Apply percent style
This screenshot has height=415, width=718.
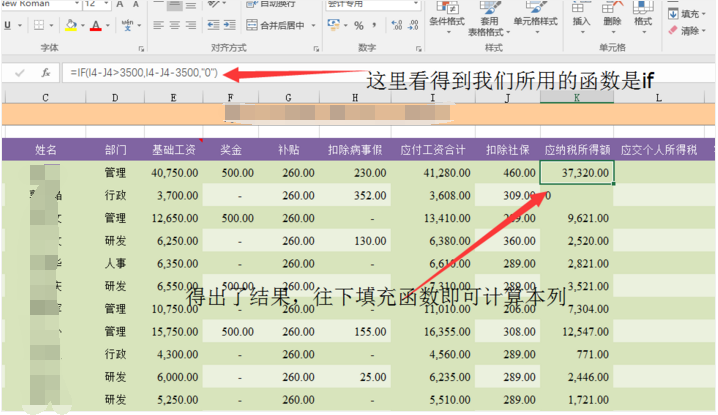pyautogui.click(x=359, y=26)
